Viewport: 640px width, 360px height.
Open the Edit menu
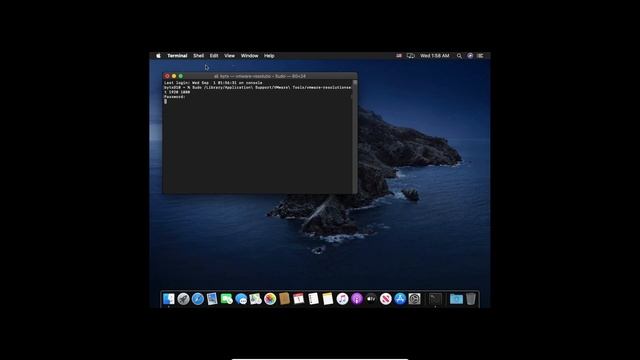point(214,56)
